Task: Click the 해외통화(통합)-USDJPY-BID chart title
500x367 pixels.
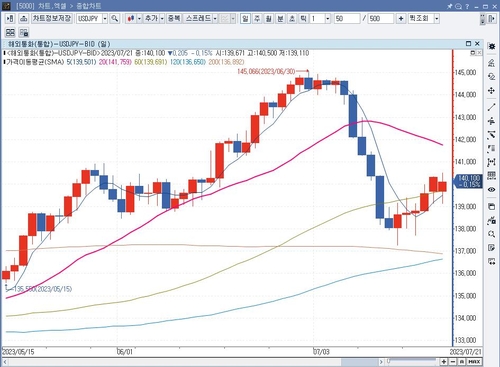Action: 59,44
